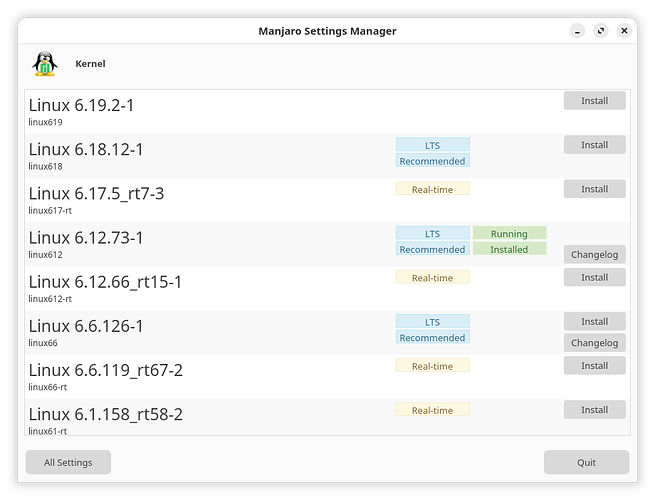Open Changelog for Linux 6.12.73-1
Viewport: 655px width, 500px height.
pos(594,254)
